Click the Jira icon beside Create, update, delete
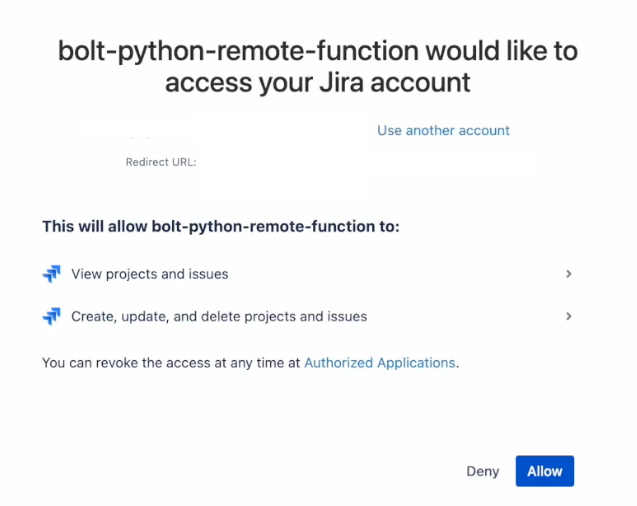This screenshot has height=506, width=637. (x=51, y=316)
